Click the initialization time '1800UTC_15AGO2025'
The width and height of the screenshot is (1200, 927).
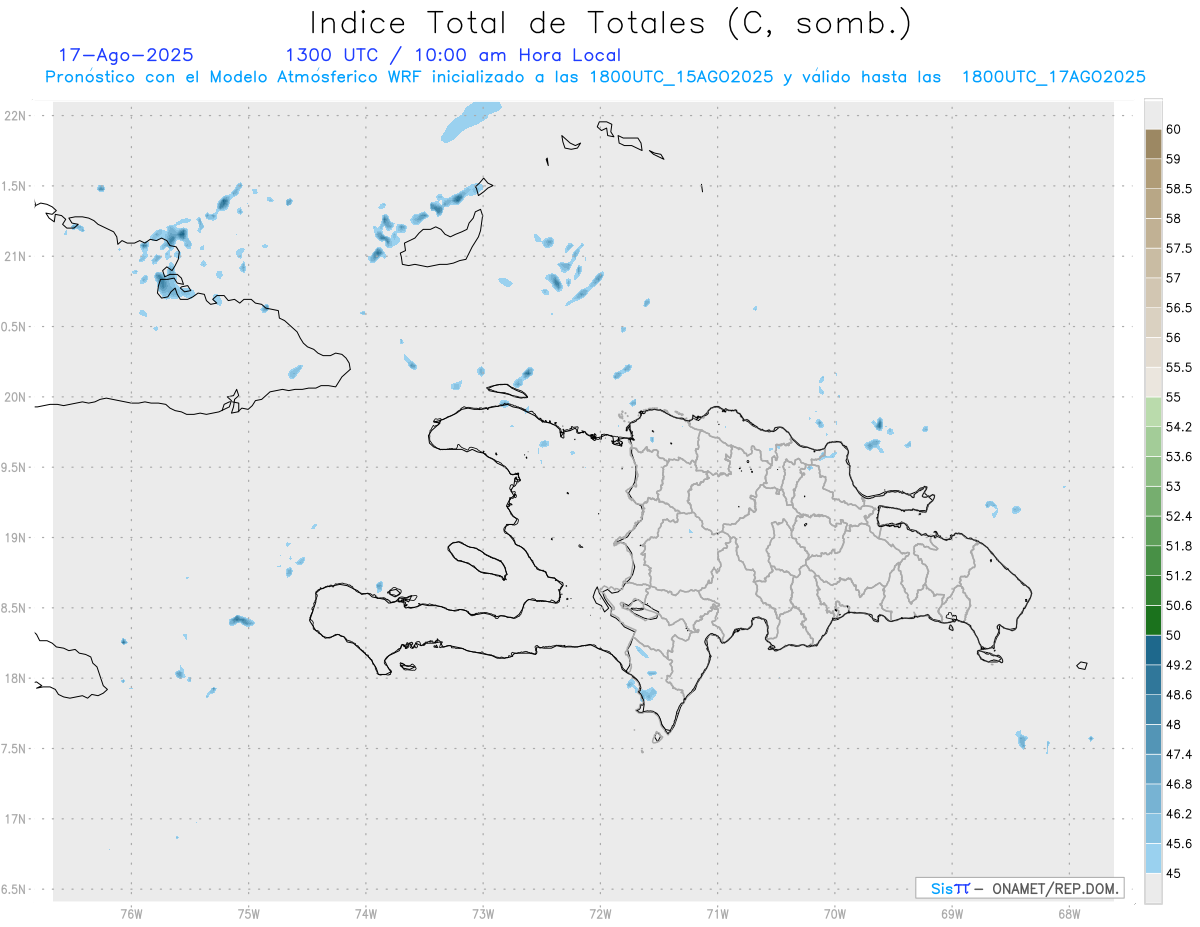[x=681, y=77]
